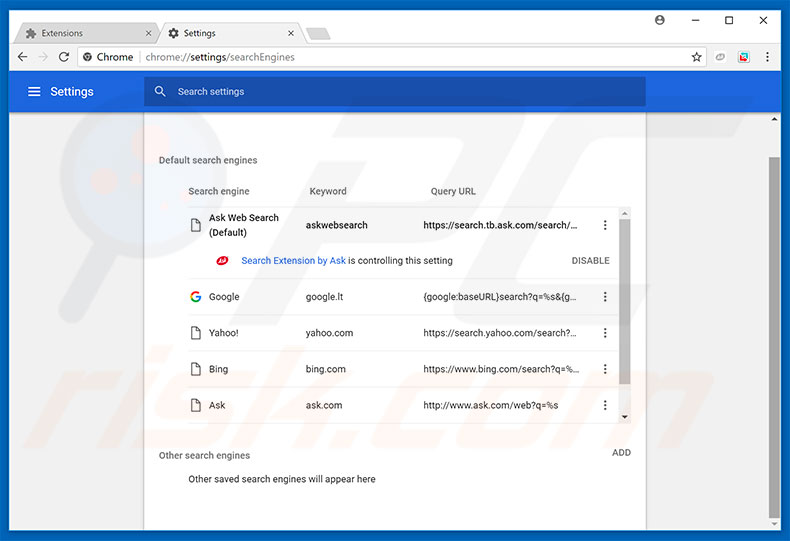This screenshot has height=541, width=790.
Task: Click the page icon beside Yahoo!
Action: tap(195, 333)
